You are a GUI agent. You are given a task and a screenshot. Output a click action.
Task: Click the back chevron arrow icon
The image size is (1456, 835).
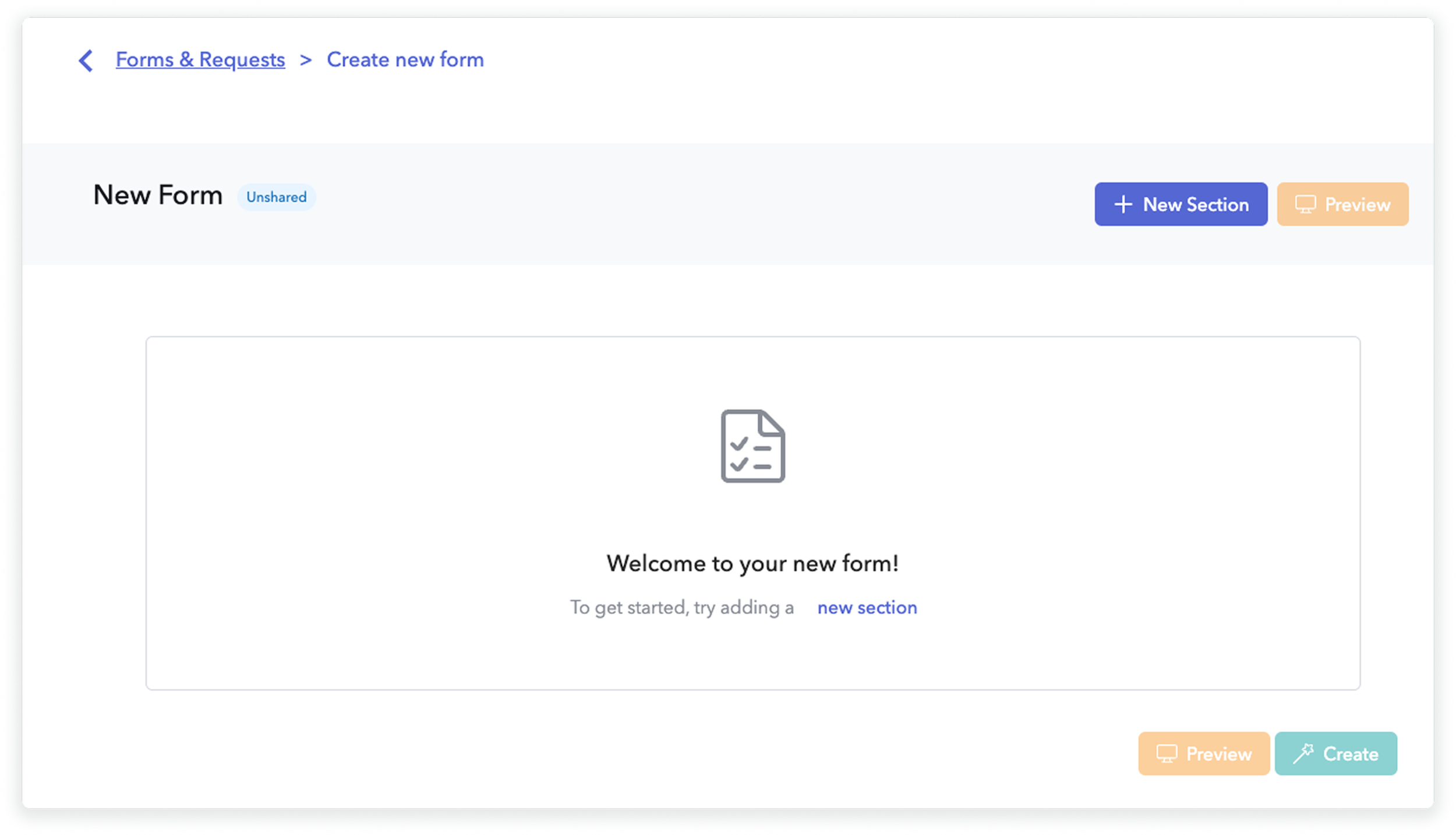tap(86, 61)
